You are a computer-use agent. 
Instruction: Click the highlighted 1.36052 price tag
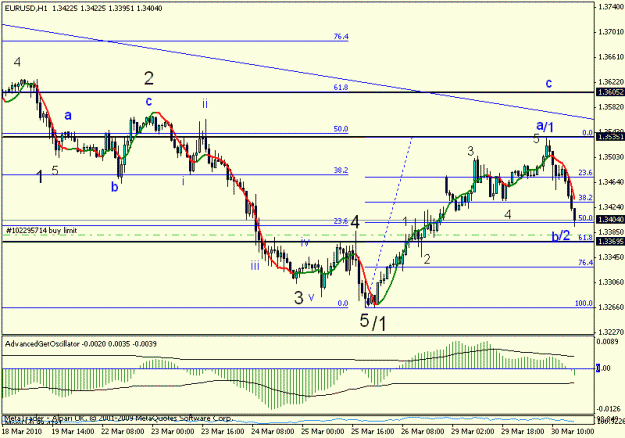click(609, 92)
